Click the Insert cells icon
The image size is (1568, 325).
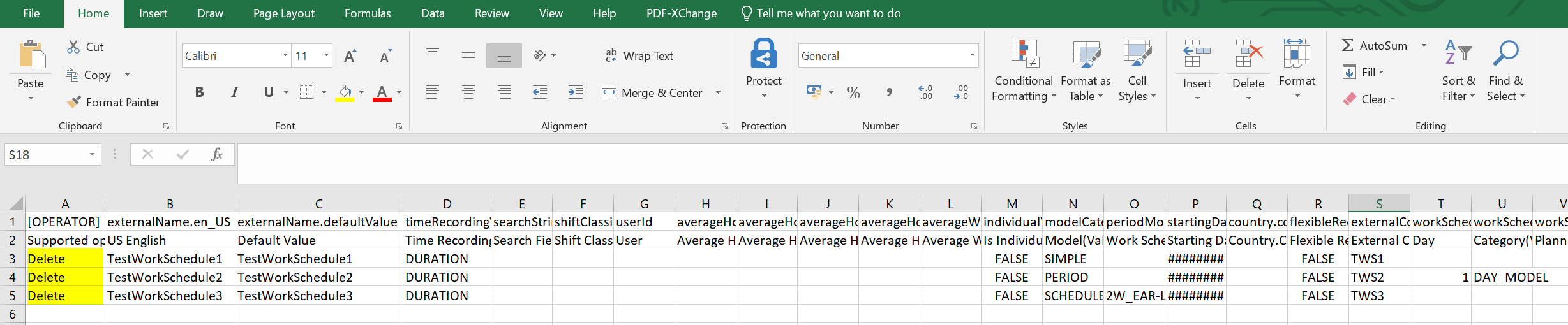(x=1197, y=54)
